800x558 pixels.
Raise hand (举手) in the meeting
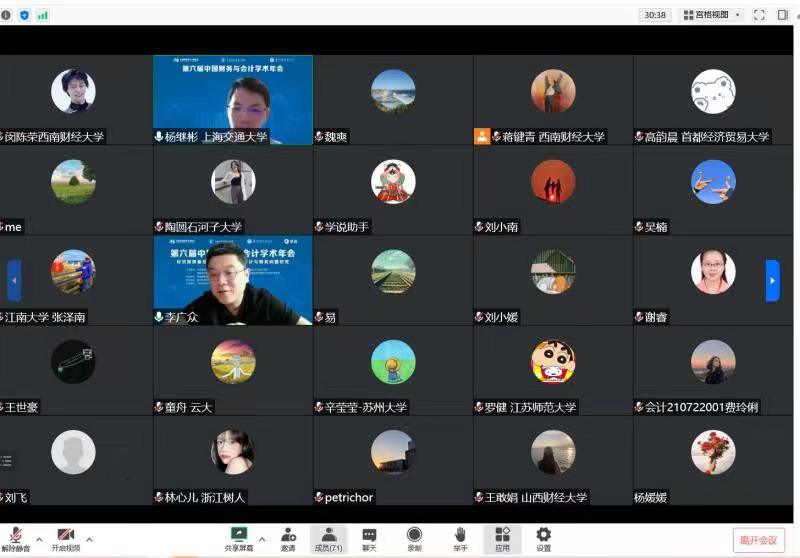[x=460, y=538]
